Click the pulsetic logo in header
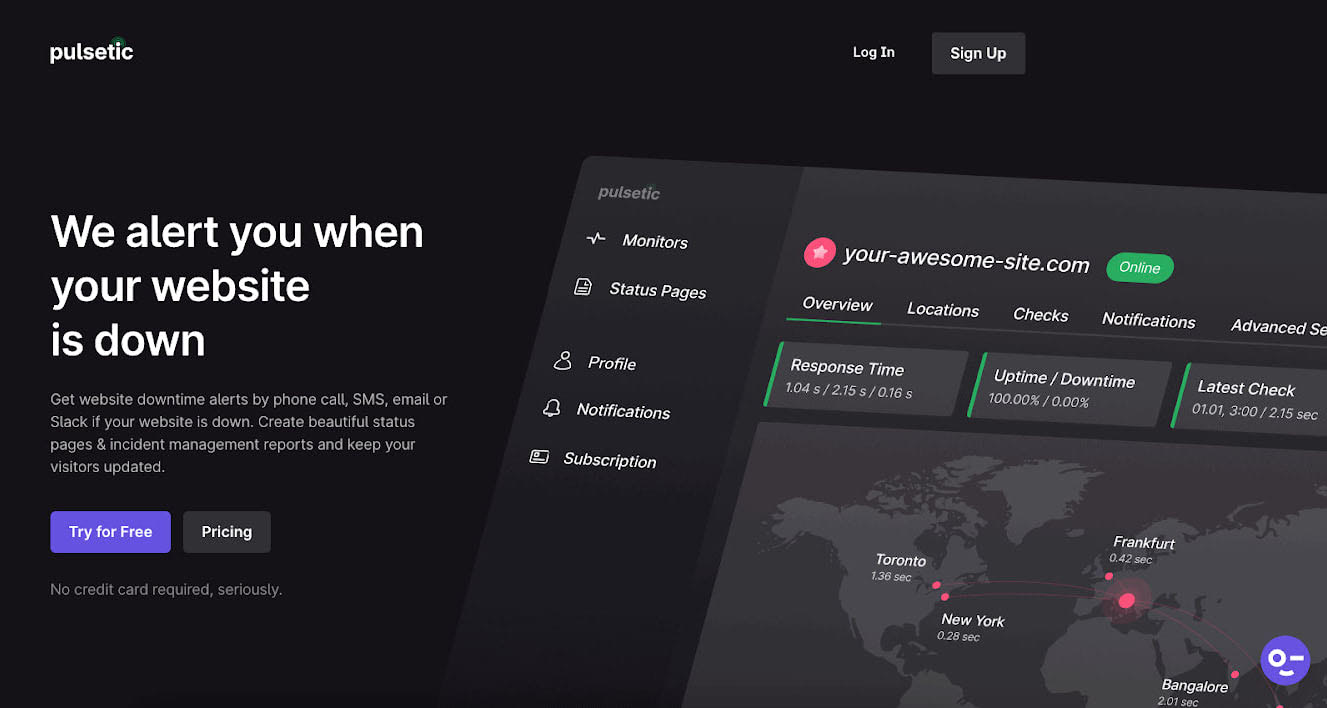 click(92, 52)
